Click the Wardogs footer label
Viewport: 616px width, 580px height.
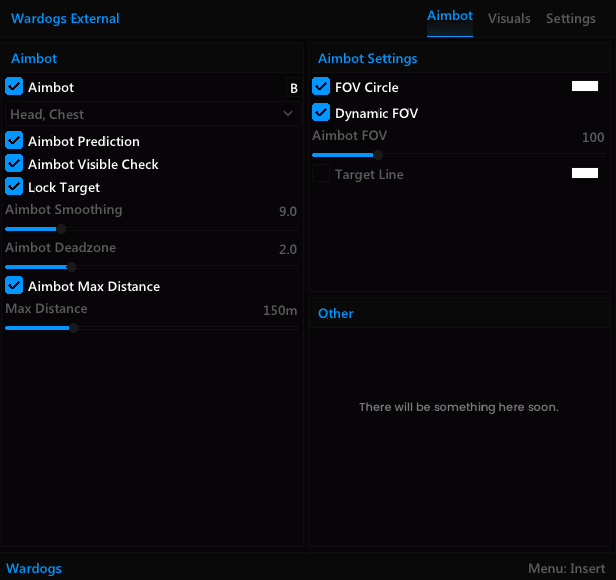click(34, 568)
